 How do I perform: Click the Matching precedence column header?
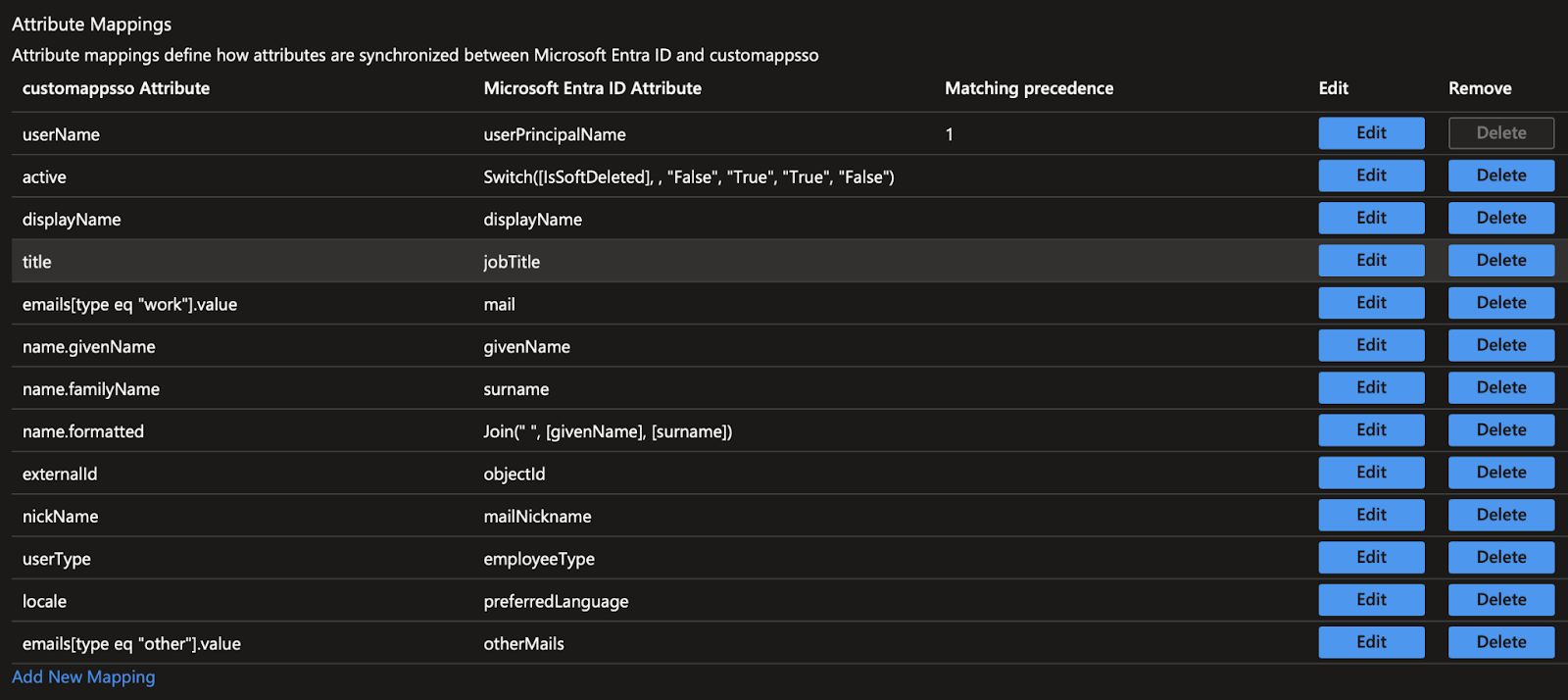coord(1029,88)
